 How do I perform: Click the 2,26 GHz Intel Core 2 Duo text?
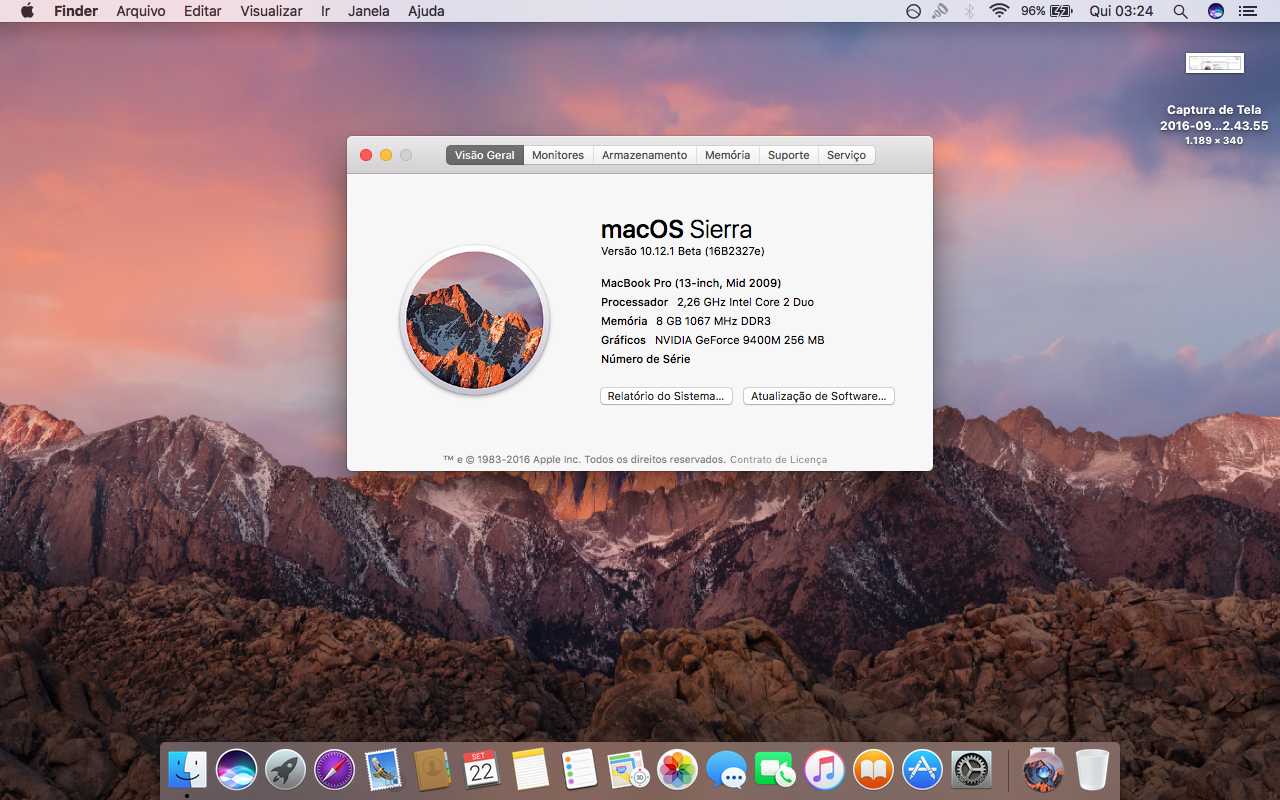746,302
